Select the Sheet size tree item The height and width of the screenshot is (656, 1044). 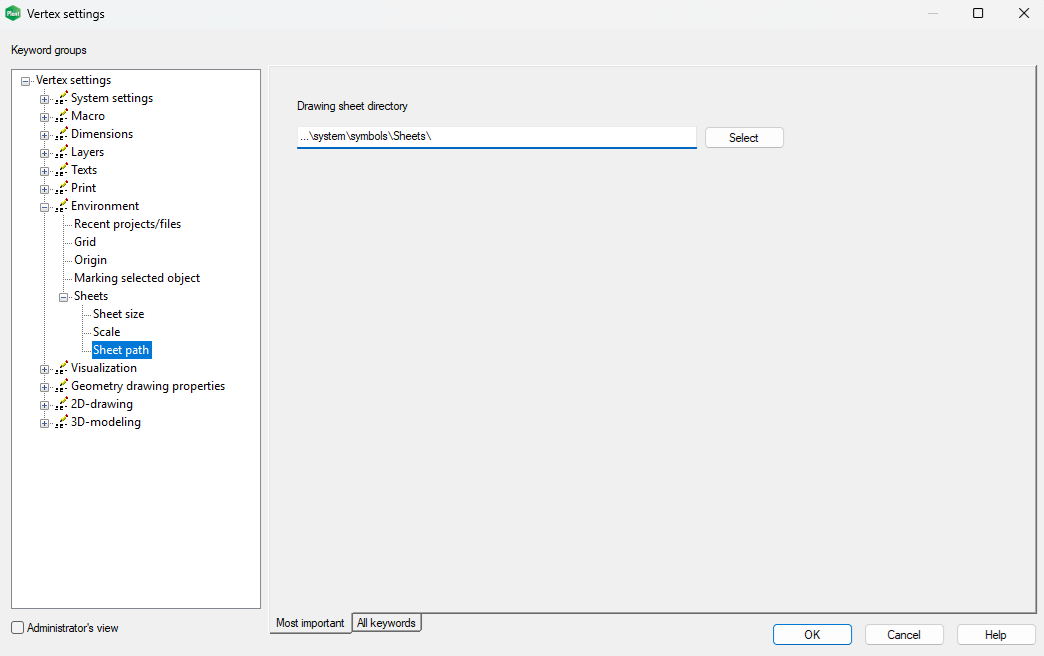[118, 314]
